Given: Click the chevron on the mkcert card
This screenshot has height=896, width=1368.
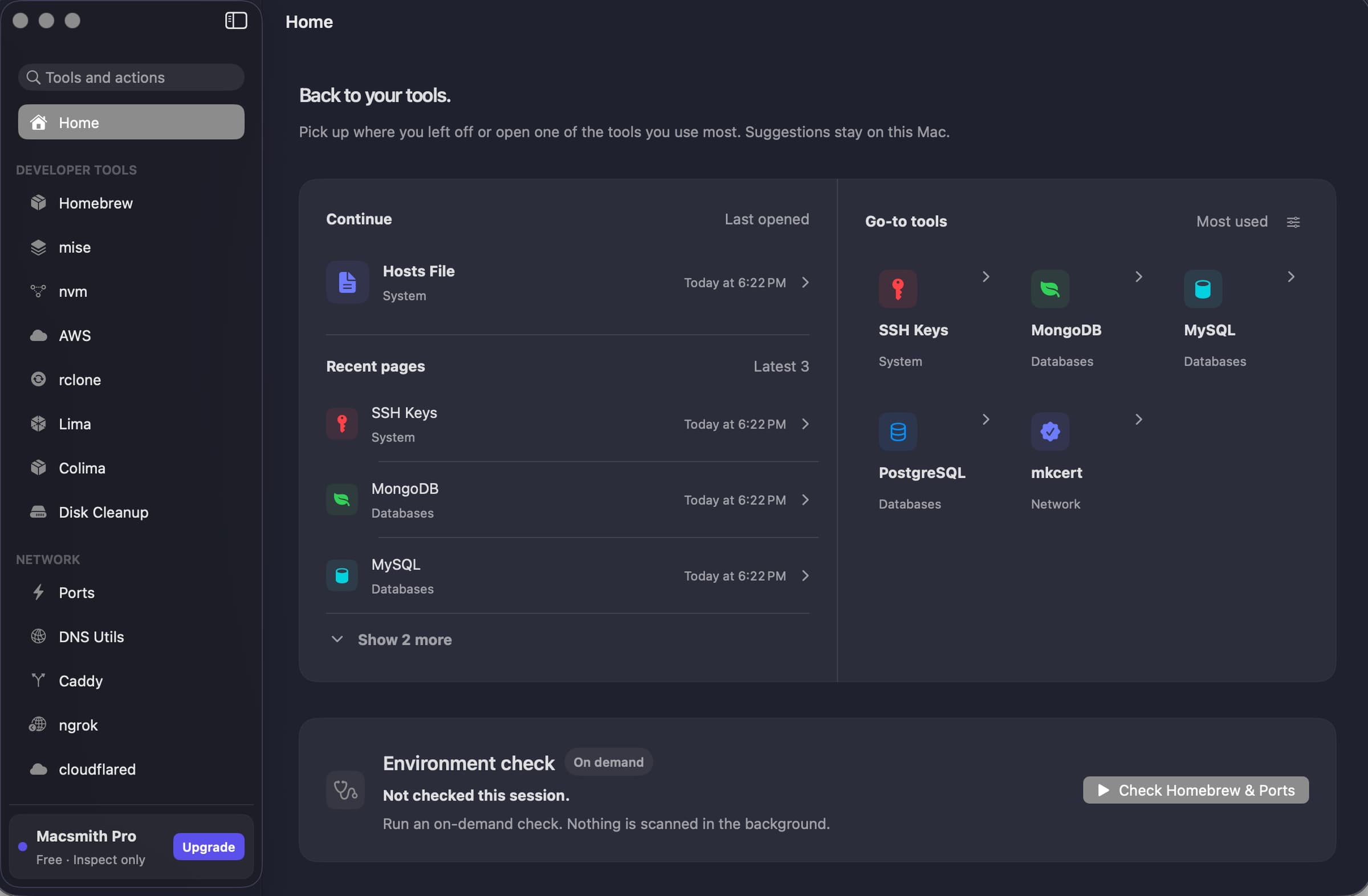Looking at the screenshot, I should click(1138, 420).
